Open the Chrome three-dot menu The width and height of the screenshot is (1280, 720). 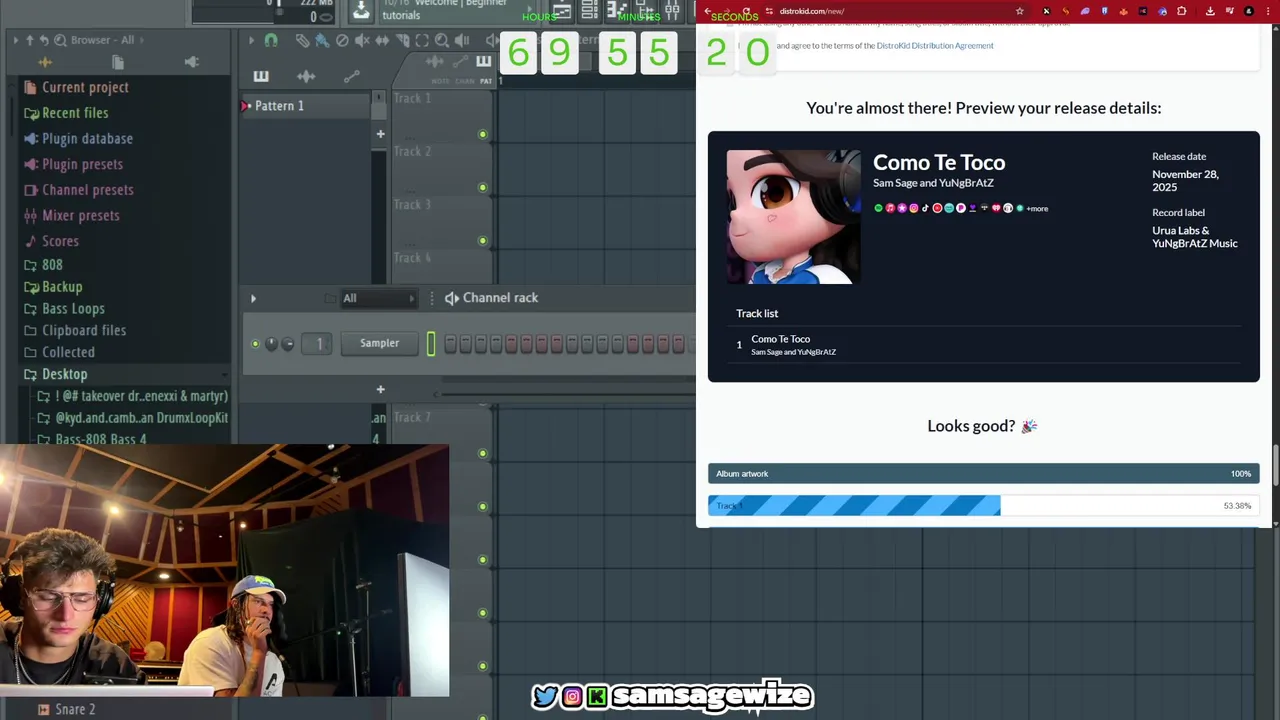tap(1268, 11)
